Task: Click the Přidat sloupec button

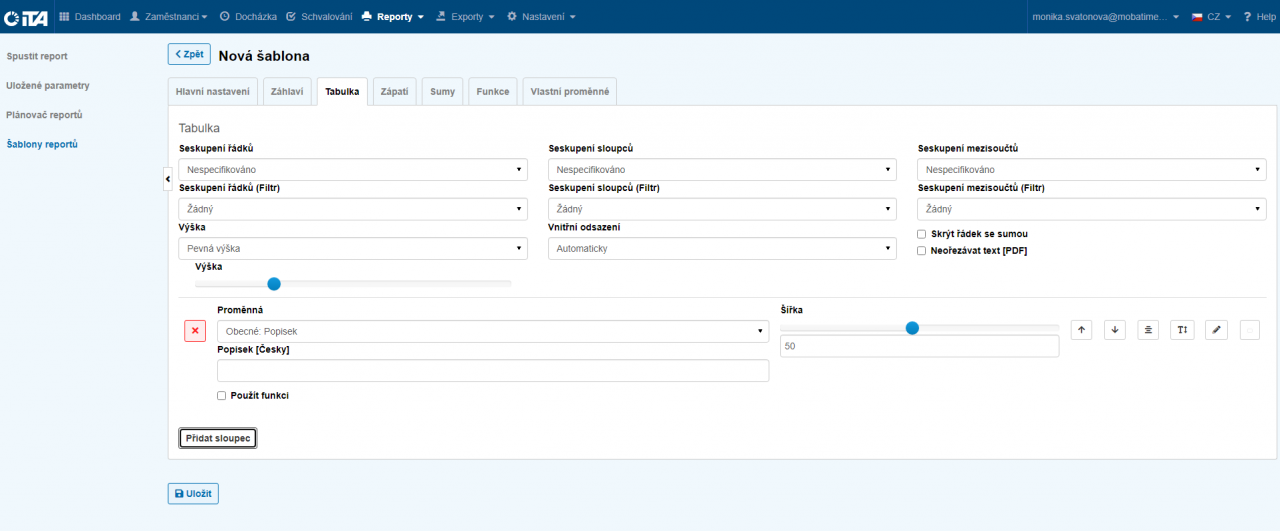Action: coord(218,438)
